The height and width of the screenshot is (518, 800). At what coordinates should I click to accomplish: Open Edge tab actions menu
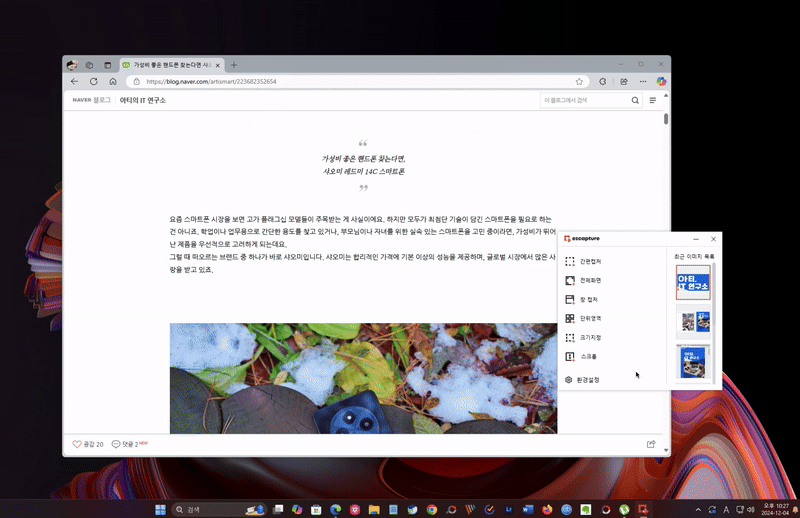(107, 65)
